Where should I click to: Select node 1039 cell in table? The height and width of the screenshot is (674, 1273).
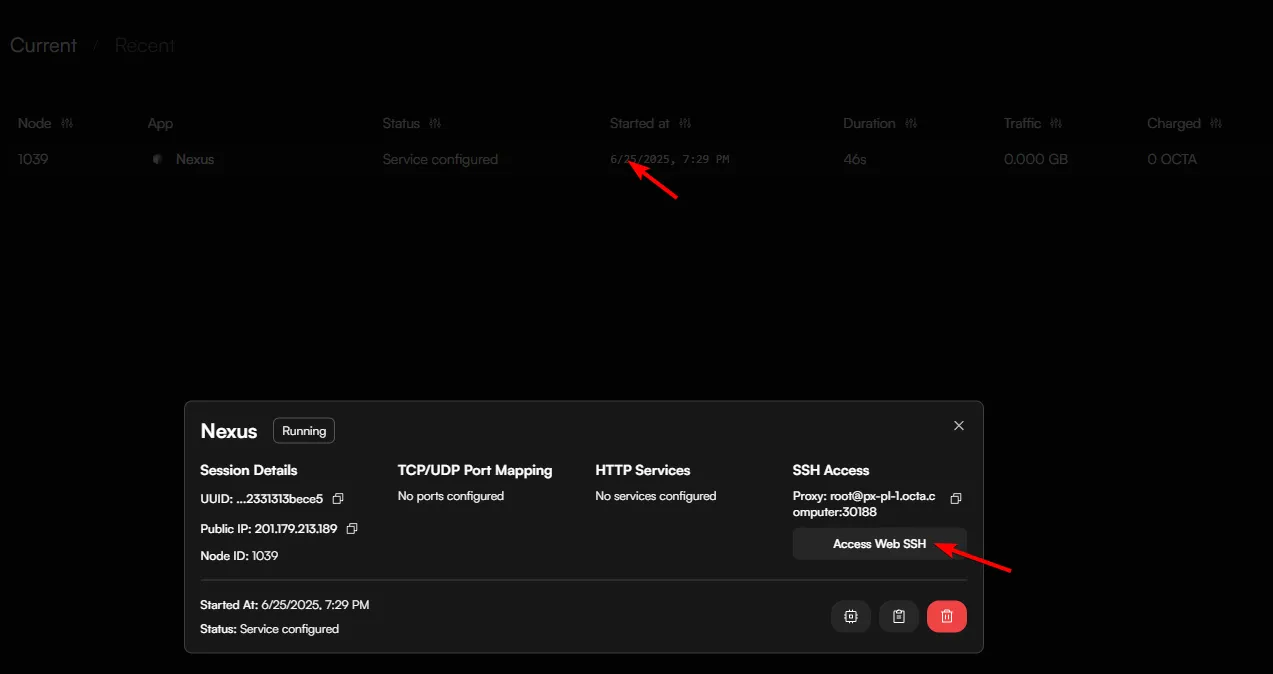coord(33,159)
